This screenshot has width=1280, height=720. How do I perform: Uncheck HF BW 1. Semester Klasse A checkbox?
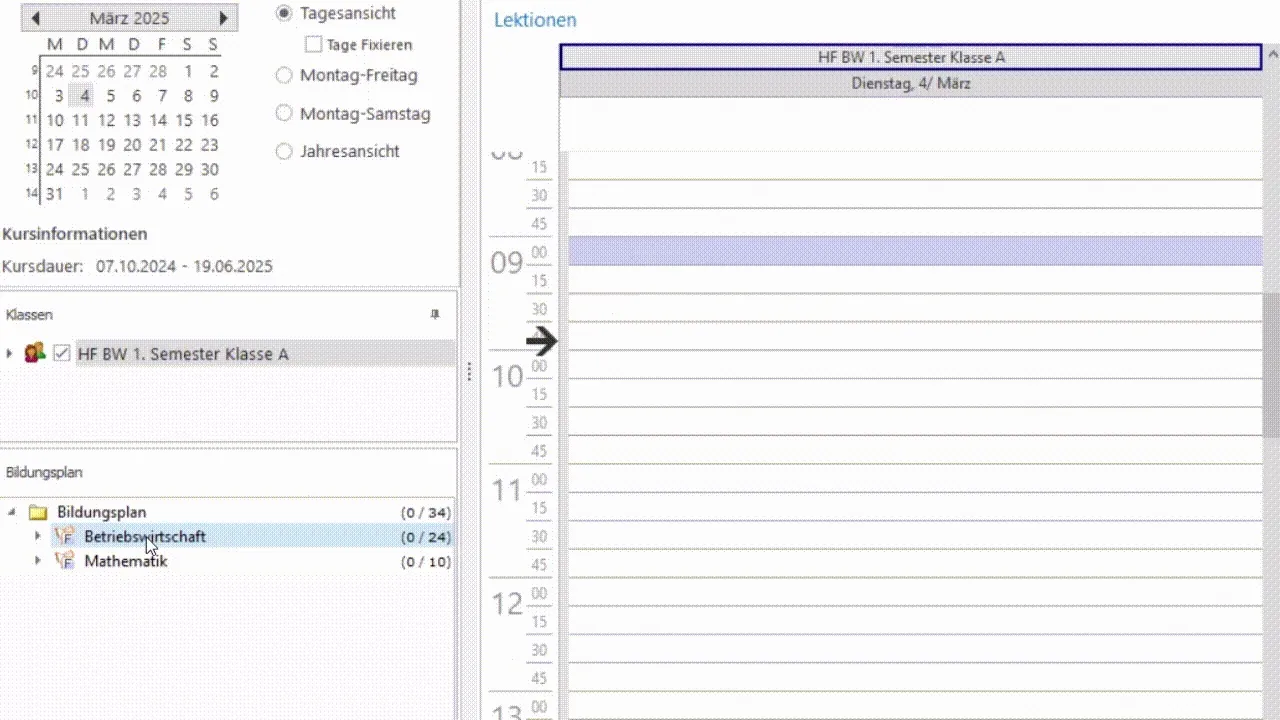point(62,354)
